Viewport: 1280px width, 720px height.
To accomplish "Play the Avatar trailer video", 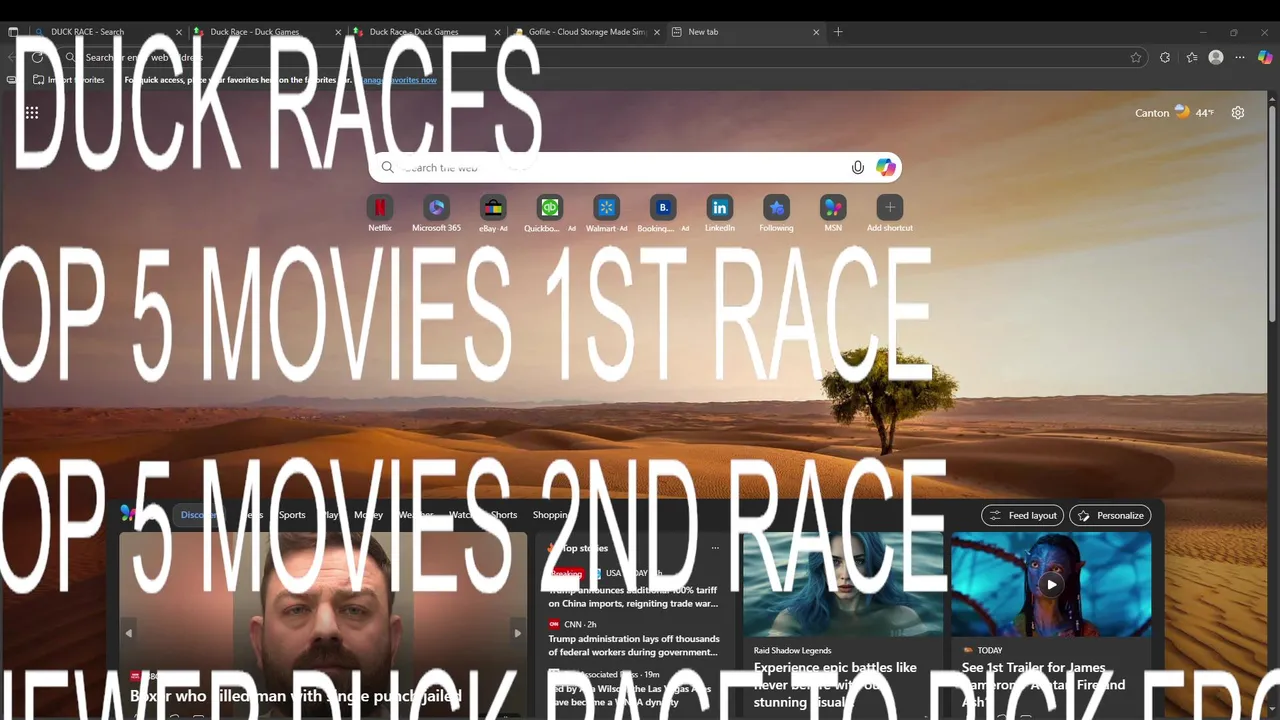I will point(1051,585).
